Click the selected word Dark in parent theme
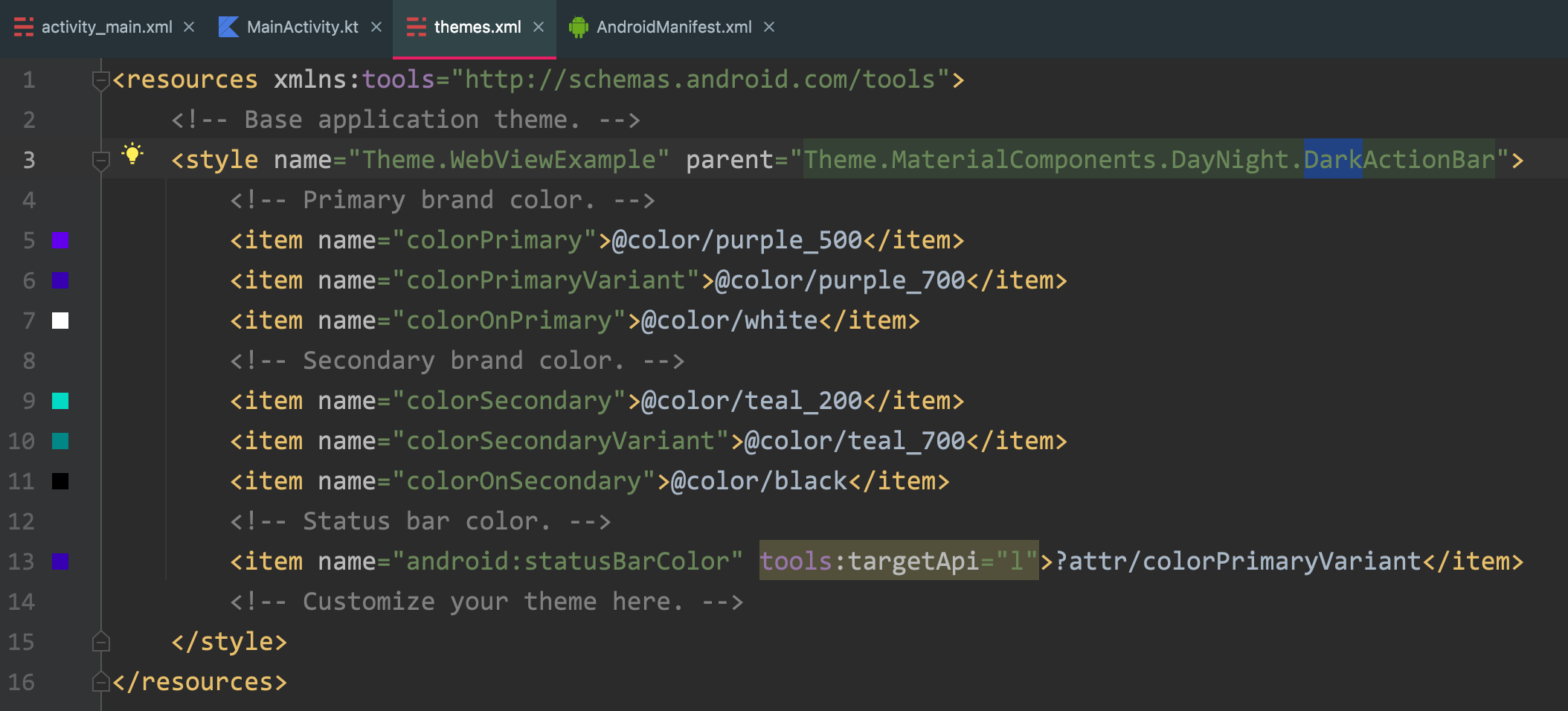The width and height of the screenshot is (1568, 711). pyautogui.click(x=1332, y=159)
